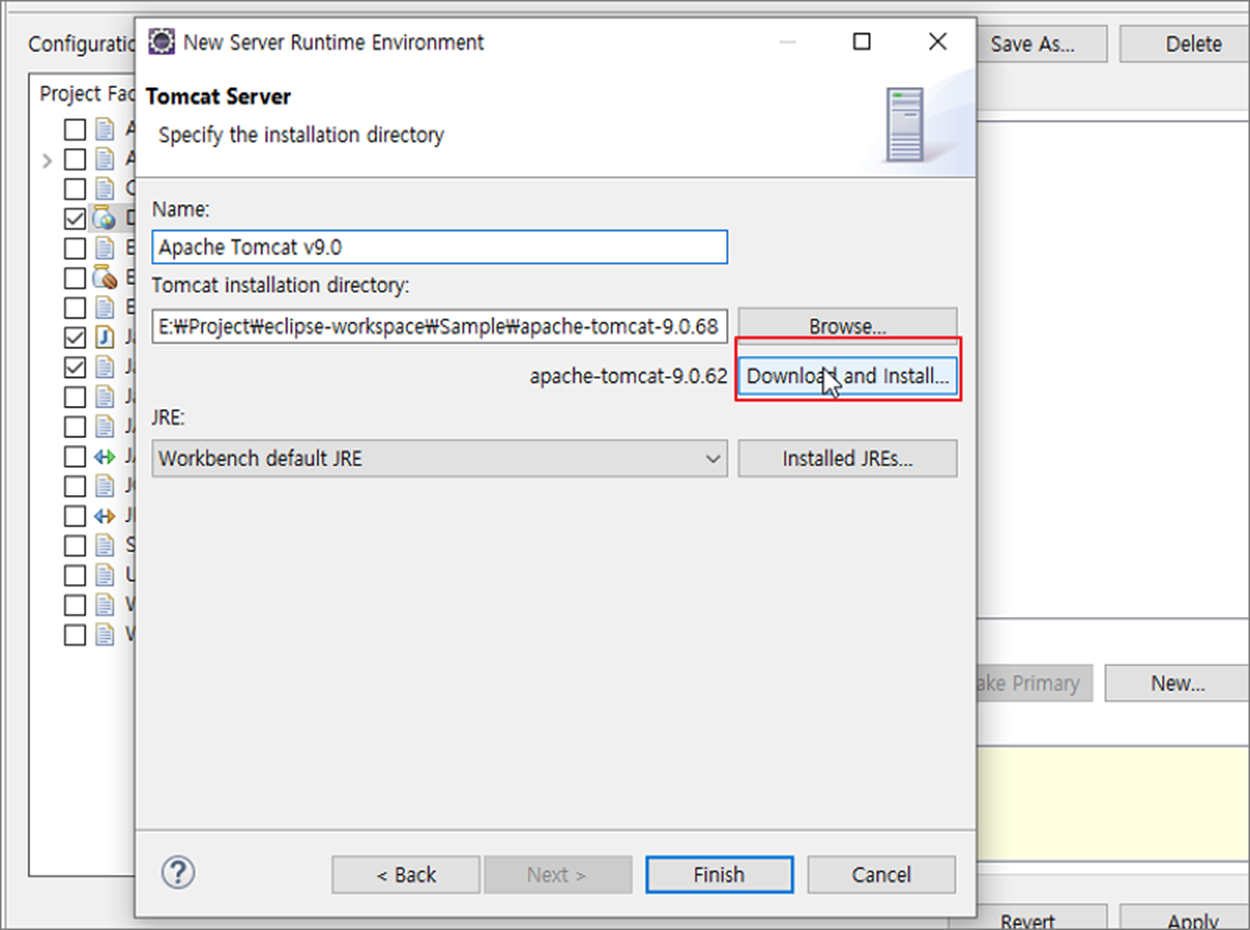
Task: Cancel the New Server Runtime dialog
Action: click(x=882, y=874)
